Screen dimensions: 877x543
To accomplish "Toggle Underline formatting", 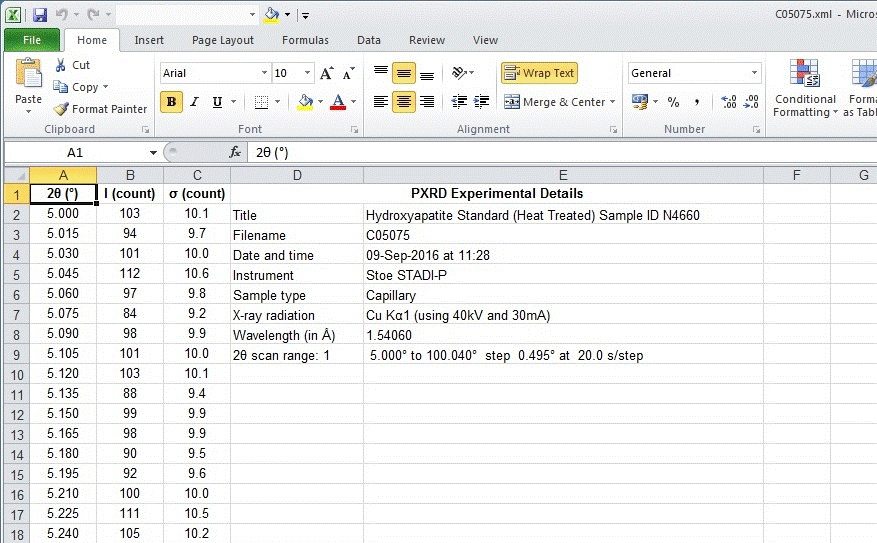I will [218, 102].
